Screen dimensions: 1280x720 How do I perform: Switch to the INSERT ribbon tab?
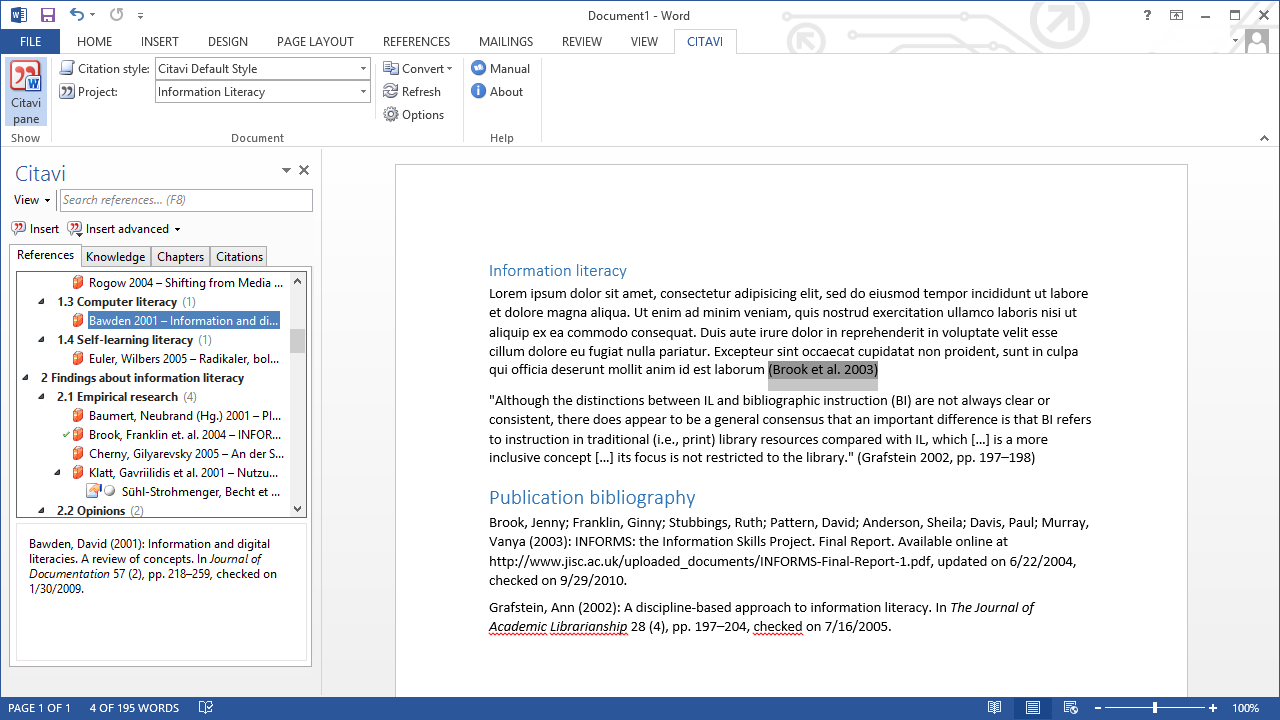click(x=160, y=41)
